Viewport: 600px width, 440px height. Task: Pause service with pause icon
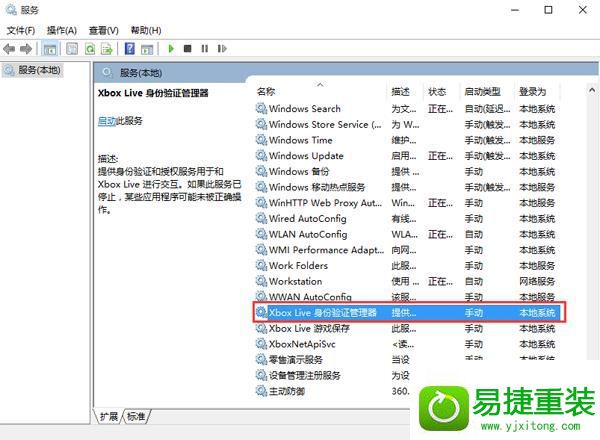click(x=205, y=49)
